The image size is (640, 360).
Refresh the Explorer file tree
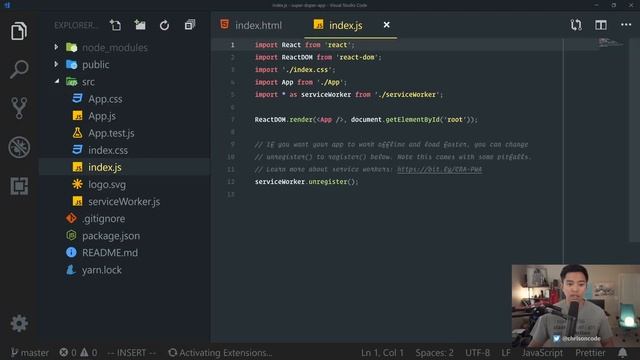(164, 25)
